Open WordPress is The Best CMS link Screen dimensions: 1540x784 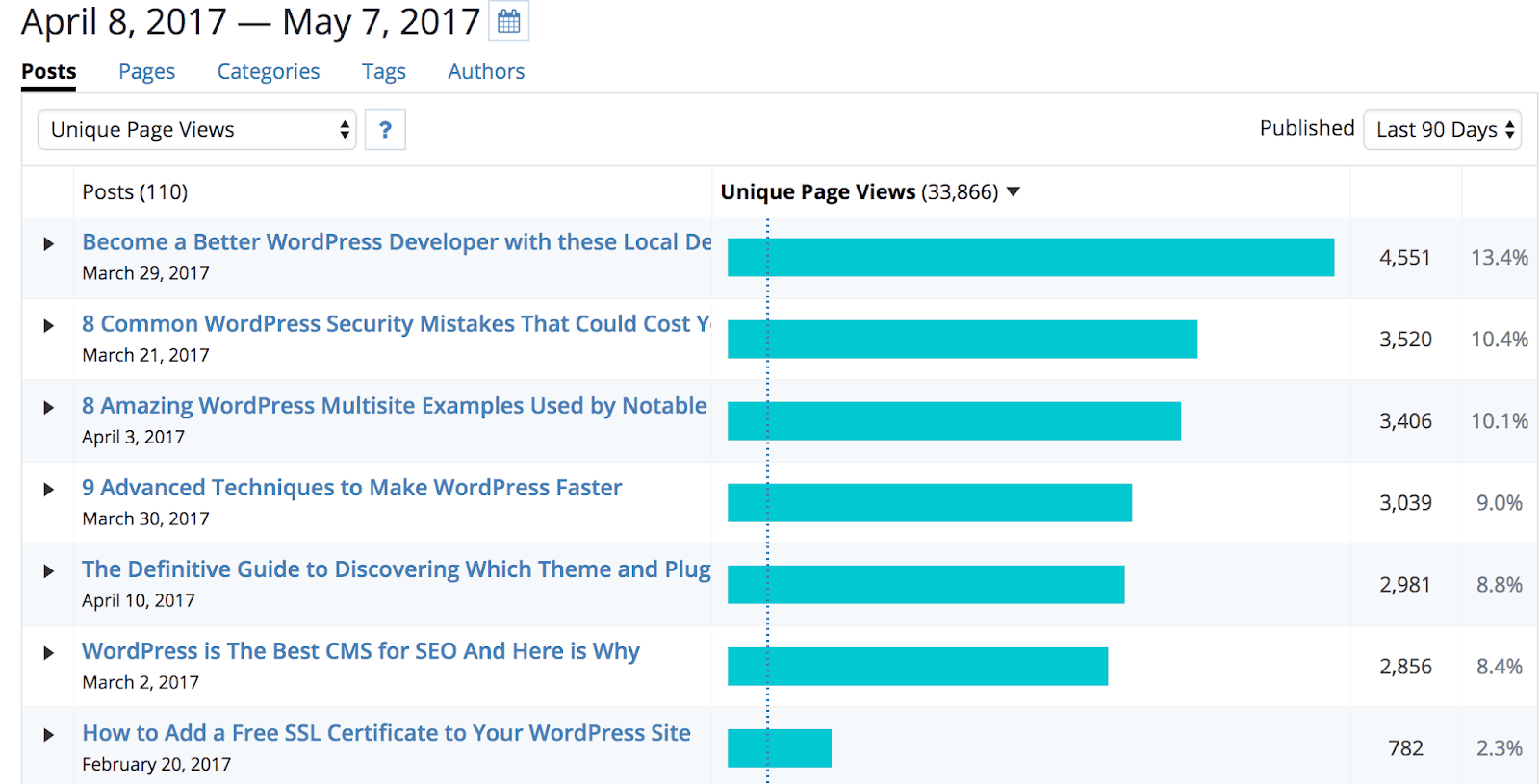(x=360, y=651)
